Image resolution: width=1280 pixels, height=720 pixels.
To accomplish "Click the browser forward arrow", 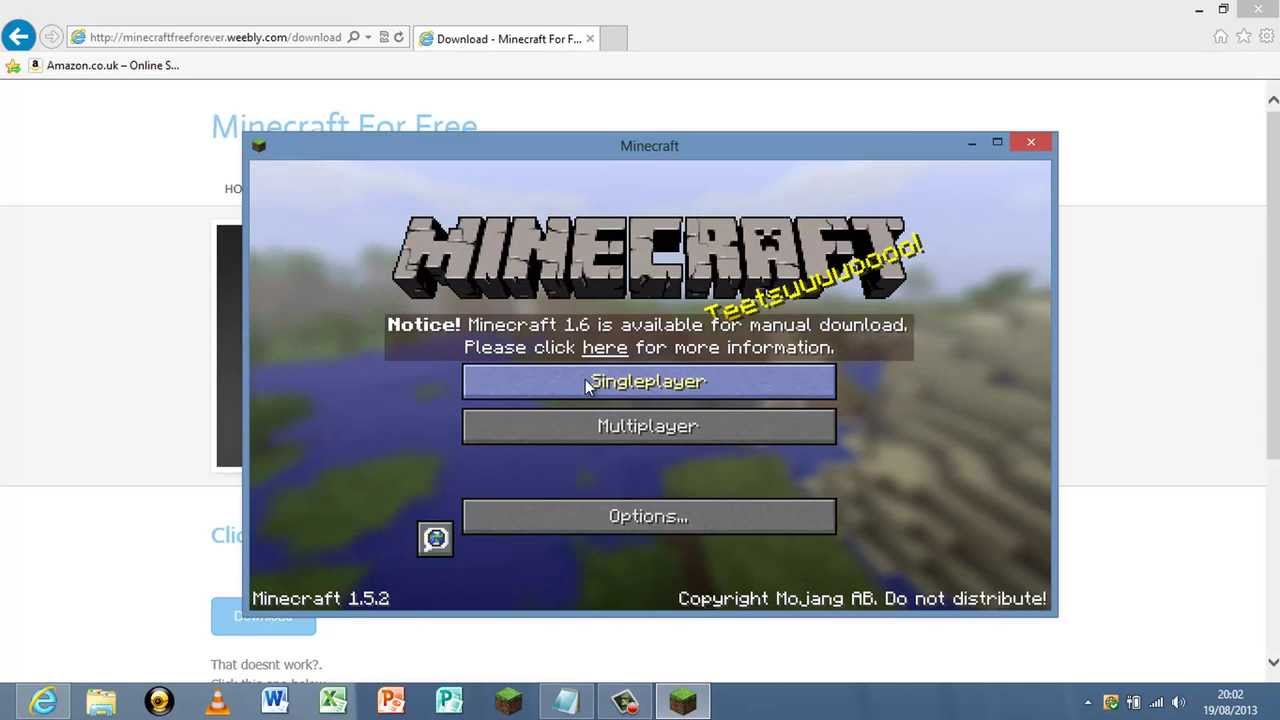I will tap(51, 38).
